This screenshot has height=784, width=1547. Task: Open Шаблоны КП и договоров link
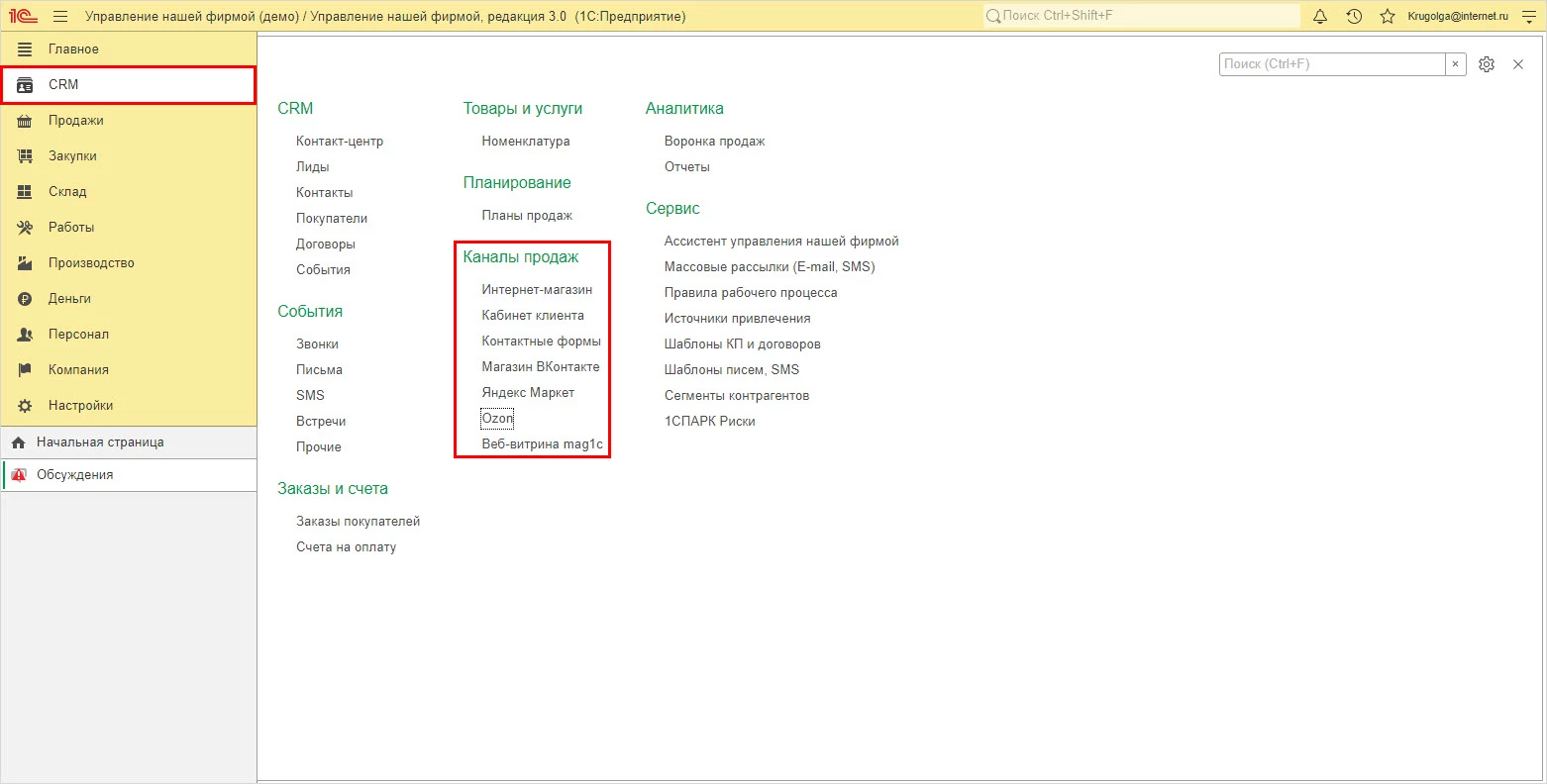(743, 344)
